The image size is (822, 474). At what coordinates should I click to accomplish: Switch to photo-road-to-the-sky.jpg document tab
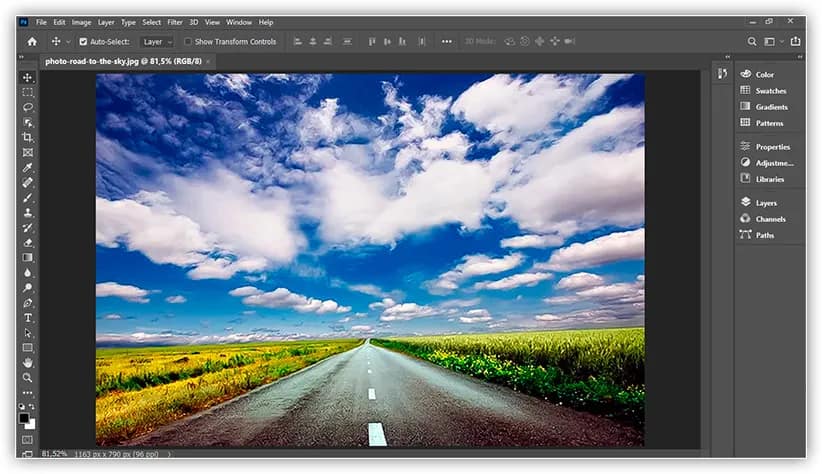tap(123, 61)
